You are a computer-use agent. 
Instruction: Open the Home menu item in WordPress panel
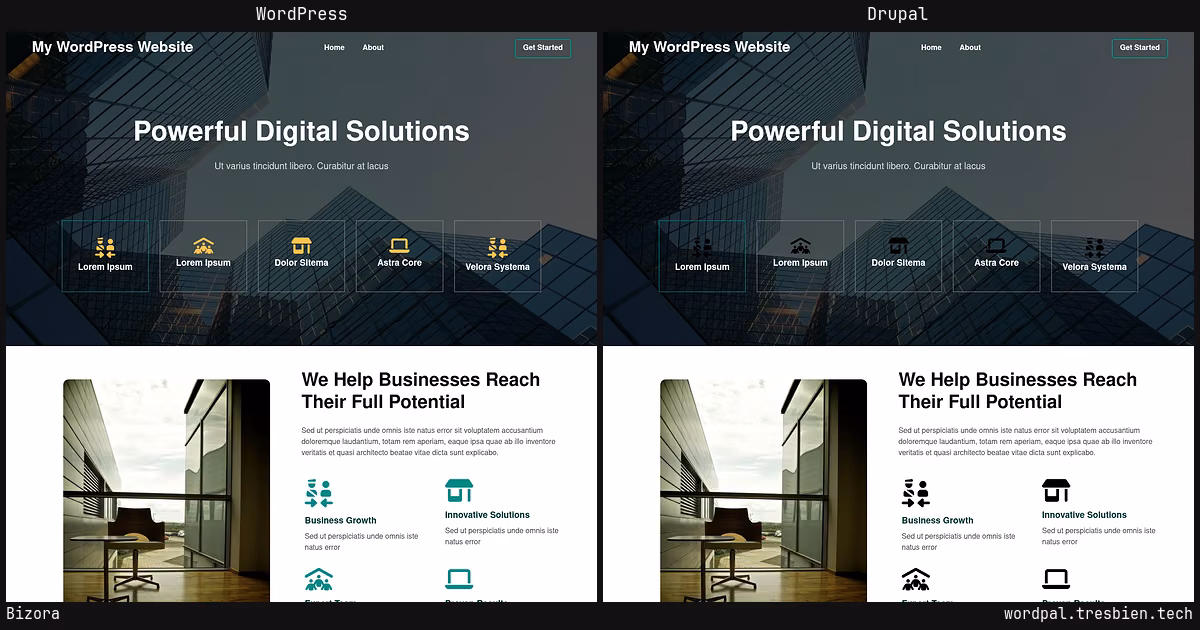[x=334, y=47]
